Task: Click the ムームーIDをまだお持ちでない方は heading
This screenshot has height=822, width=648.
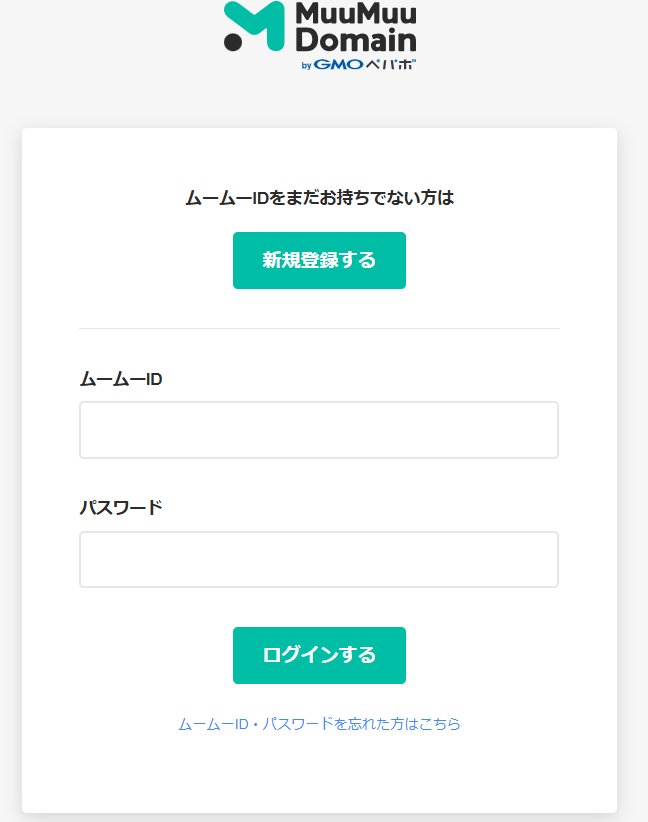Action: point(319,198)
